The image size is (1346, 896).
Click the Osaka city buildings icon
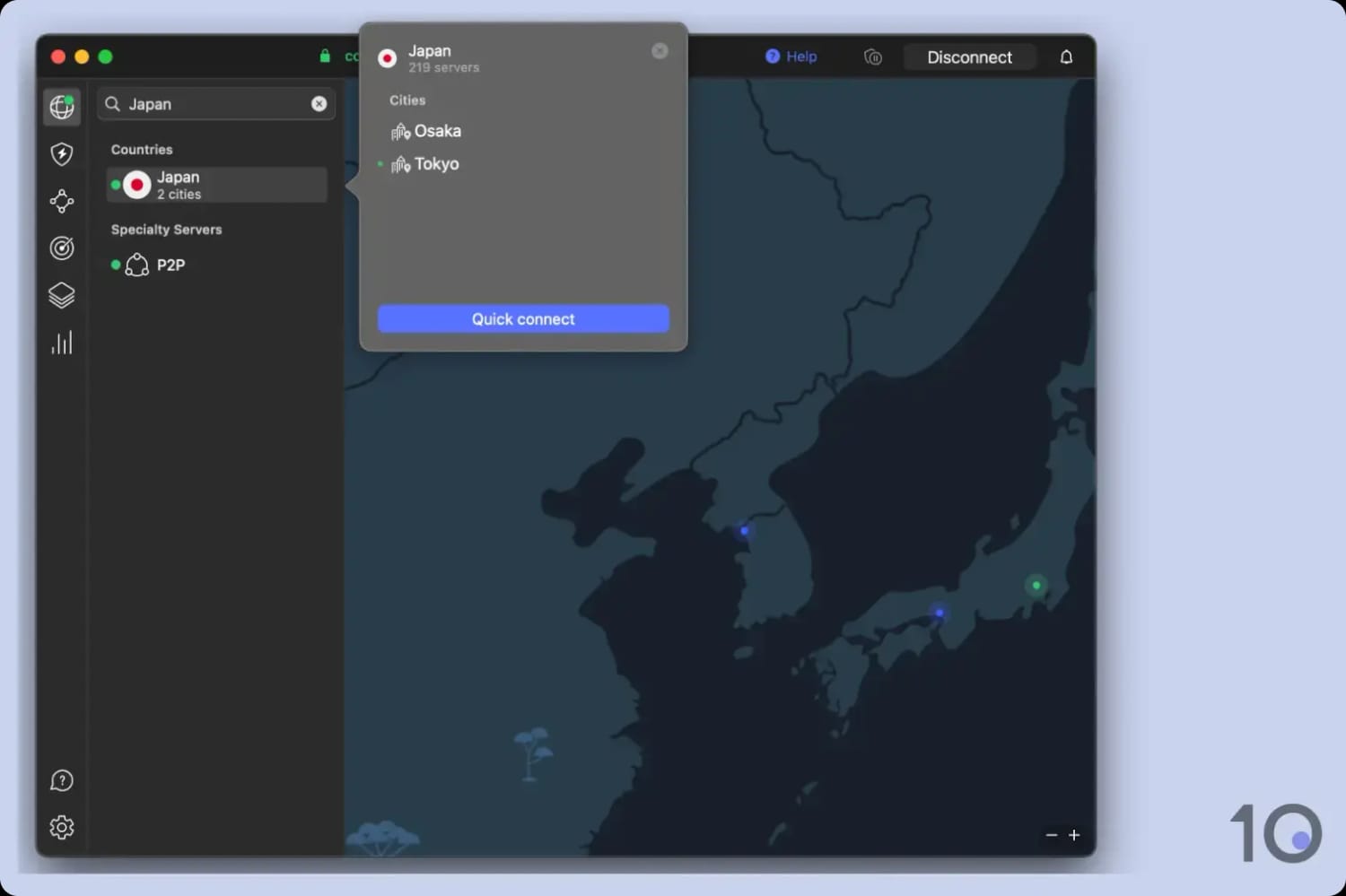click(400, 132)
